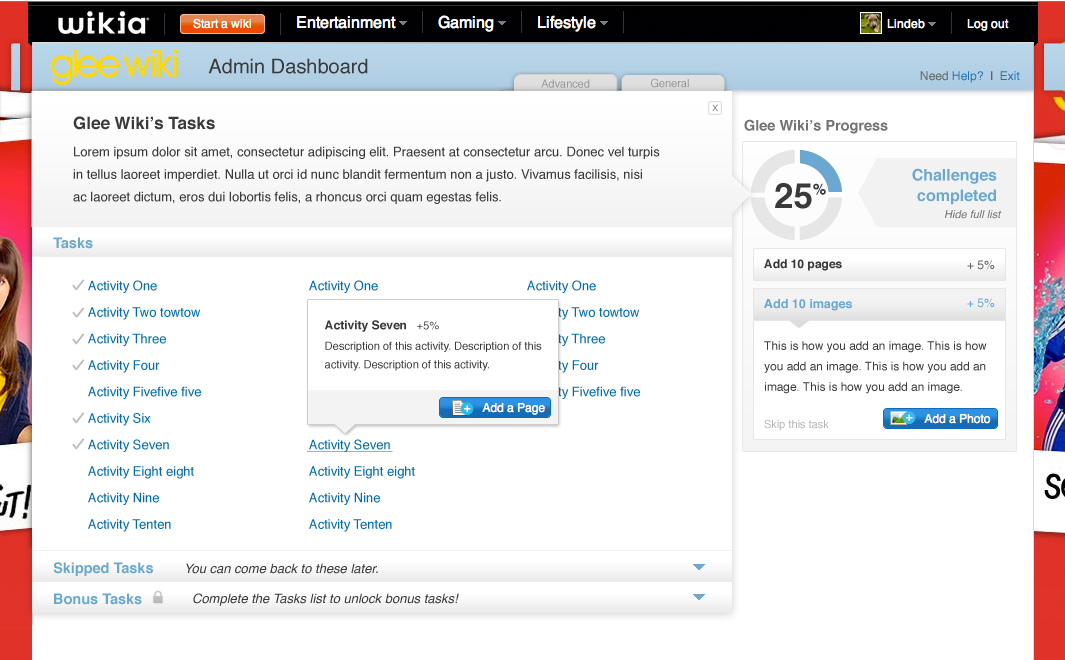Expand the Skipped Tasks section arrow
The image size is (1065, 660).
point(698,567)
